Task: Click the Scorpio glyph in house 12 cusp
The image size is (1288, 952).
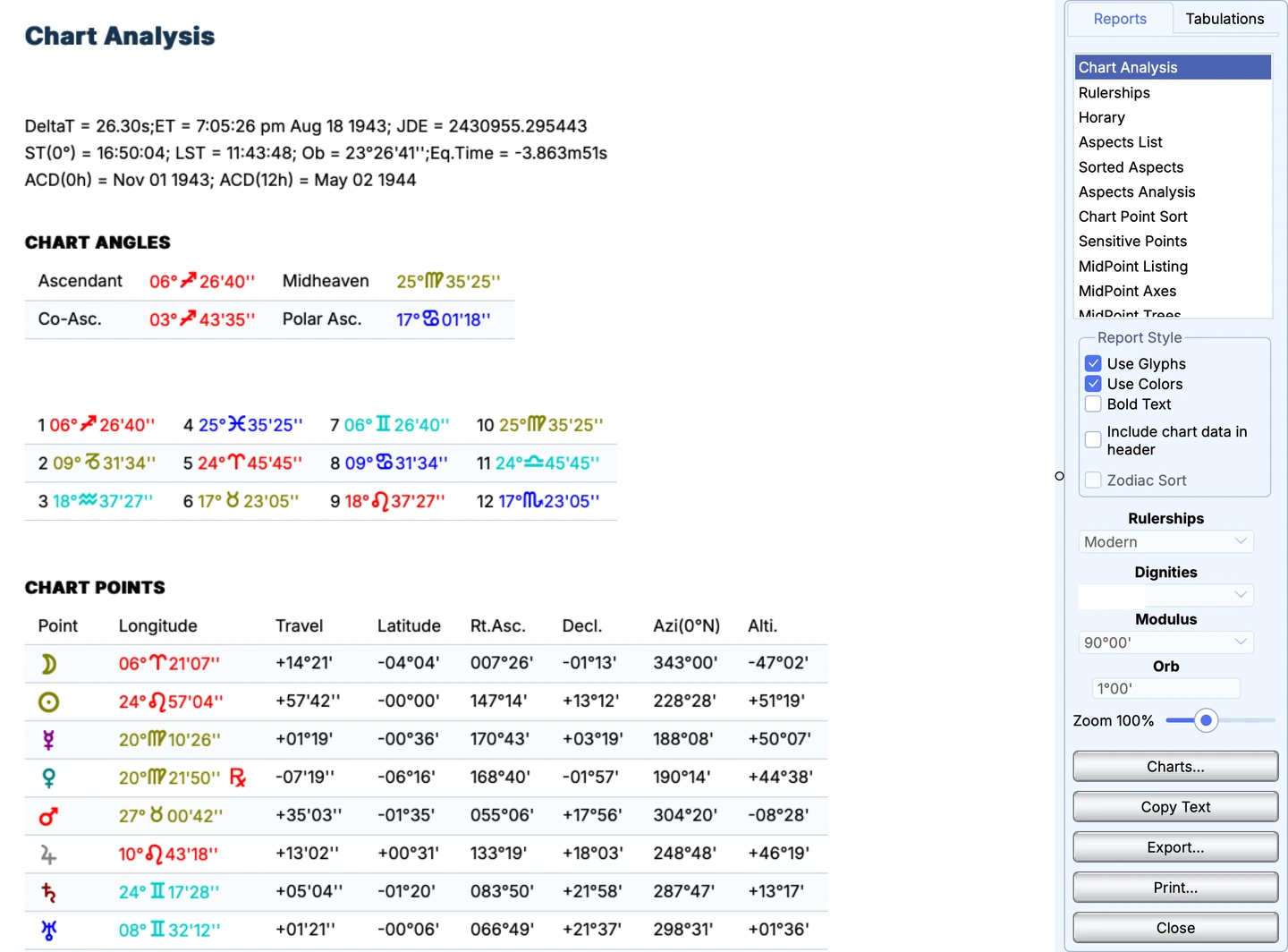Action: point(532,500)
